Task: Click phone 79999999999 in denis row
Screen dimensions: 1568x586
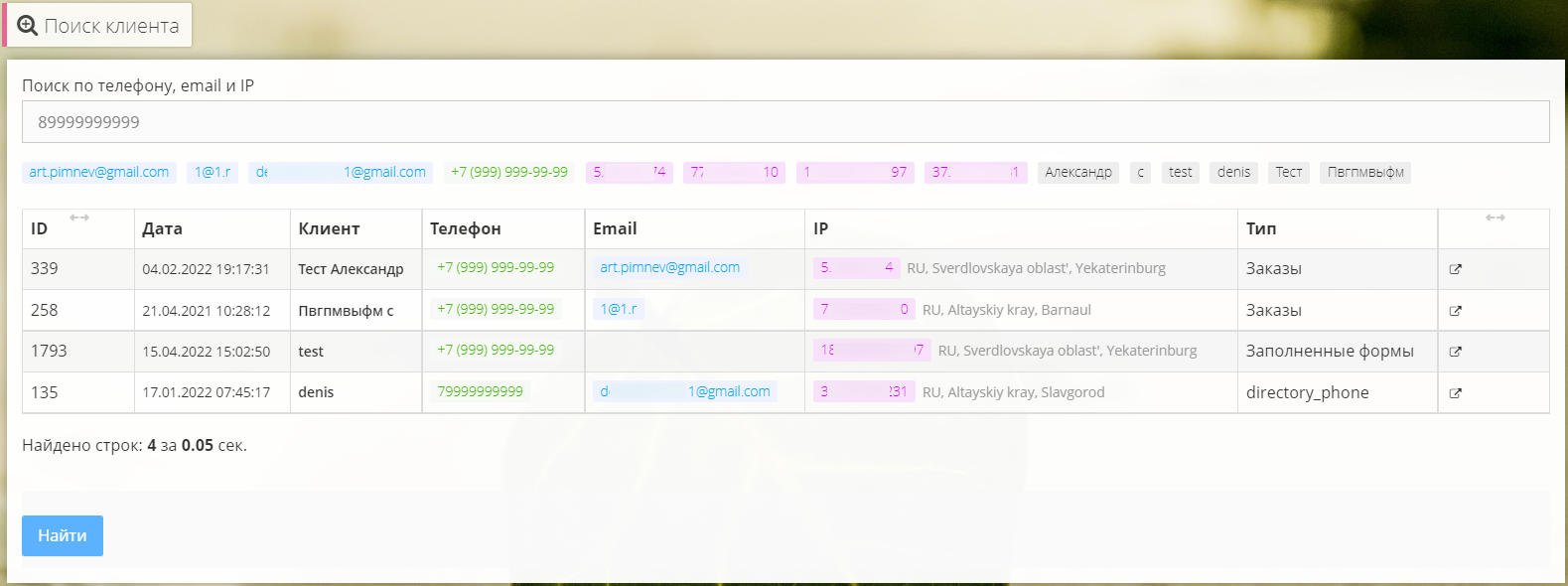Action: click(481, 392)
